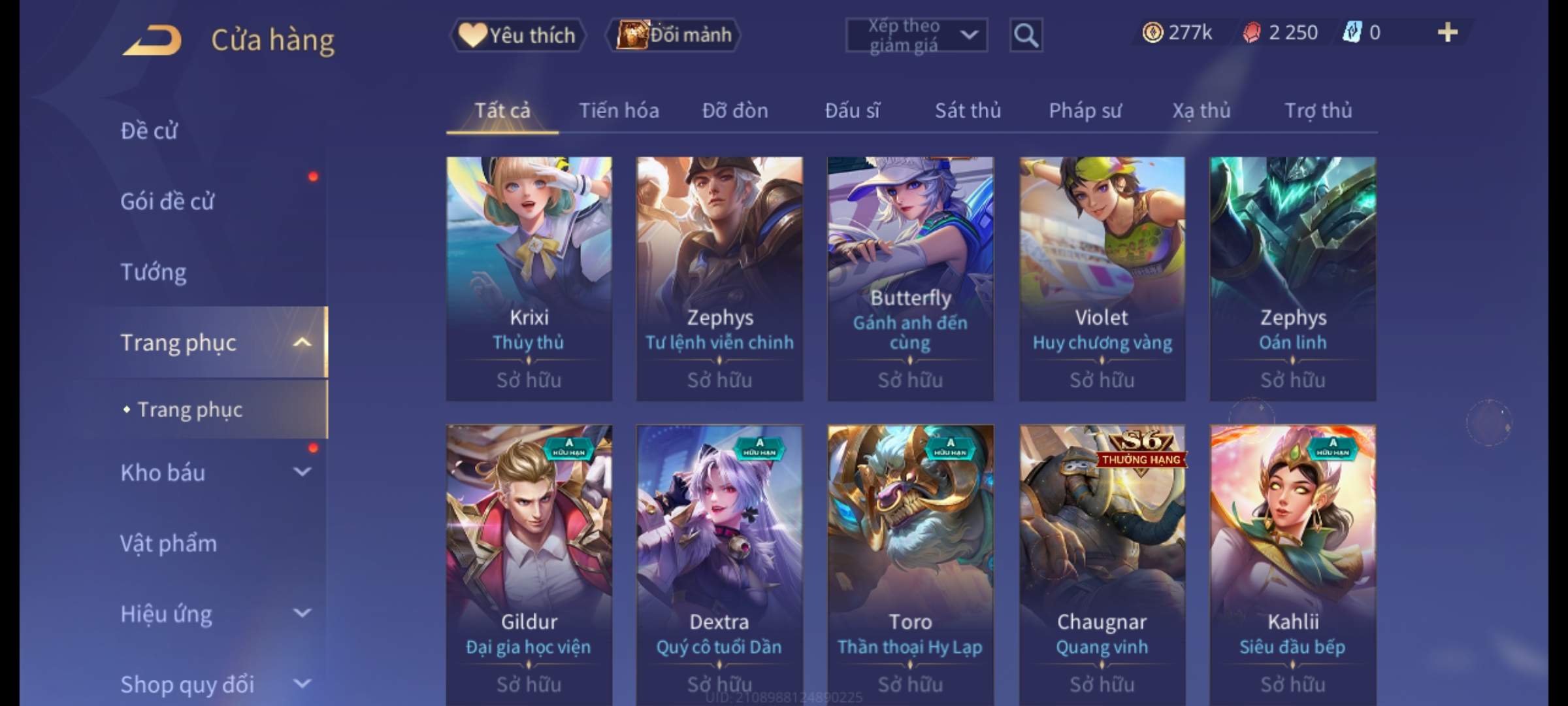
Task: Switch to the Sát thủ tab
Action: (x=968, y=110)
